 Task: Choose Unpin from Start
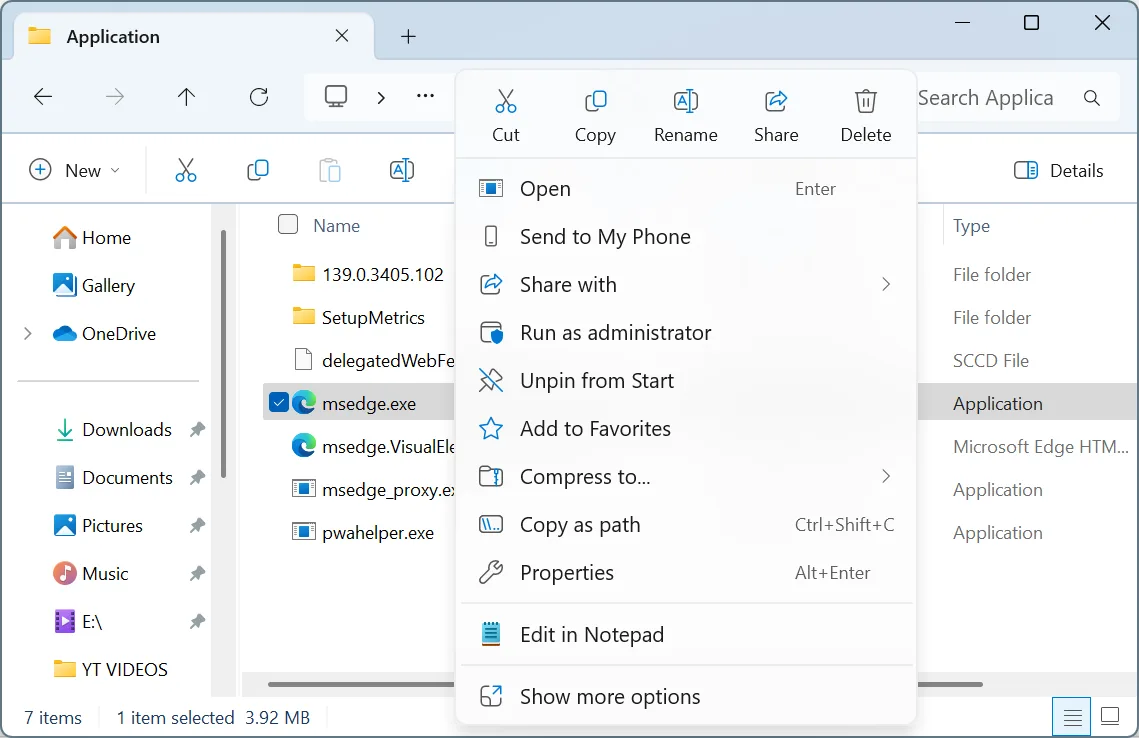(x=686, y=381)
